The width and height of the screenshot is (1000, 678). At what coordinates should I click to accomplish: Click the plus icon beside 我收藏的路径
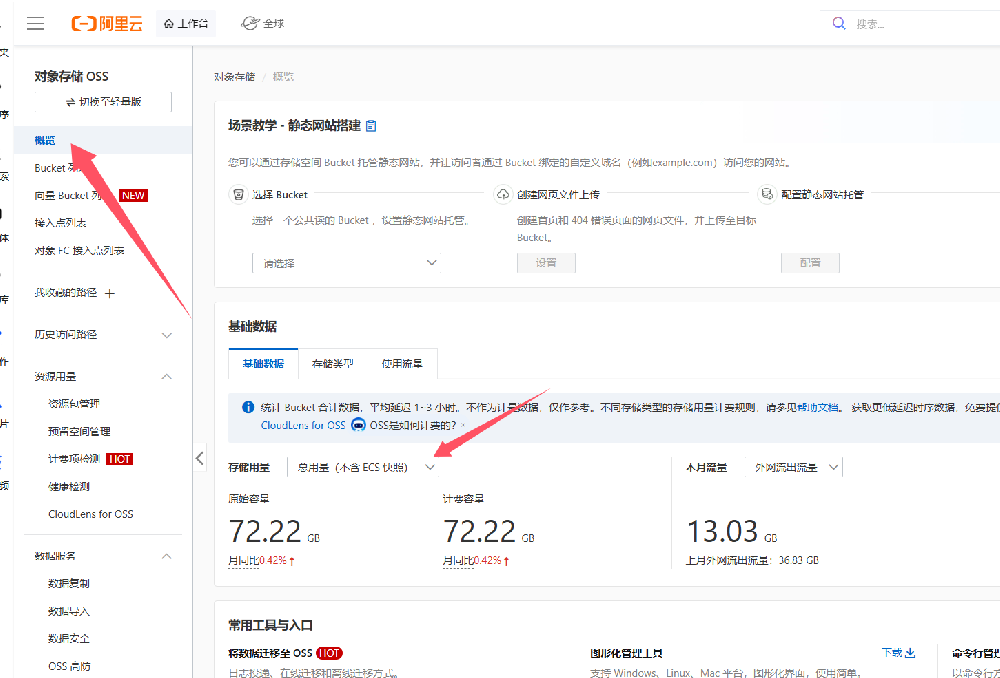(x=110, y=293)
